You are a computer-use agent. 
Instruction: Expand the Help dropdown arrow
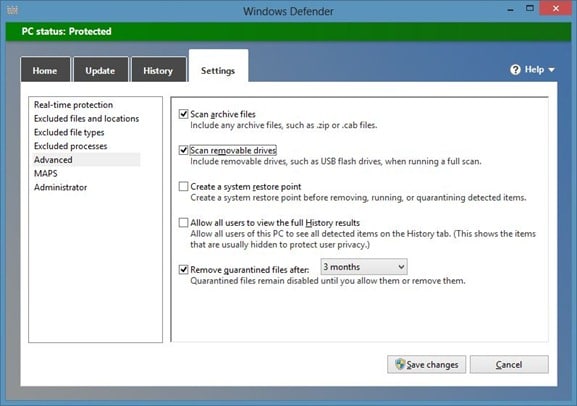click(x=551, y=70)
